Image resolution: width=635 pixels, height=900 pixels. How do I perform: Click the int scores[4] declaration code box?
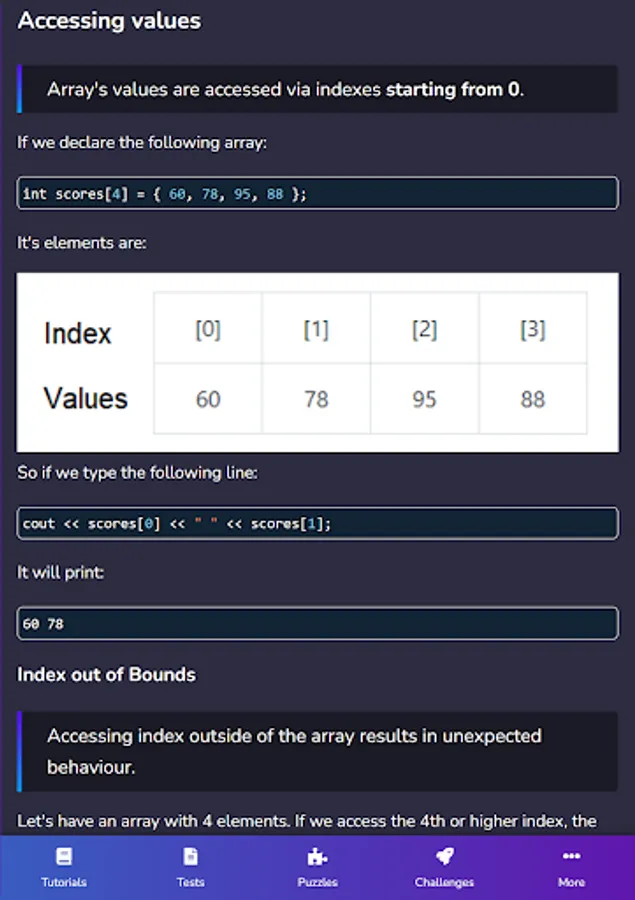click(317, 193)
